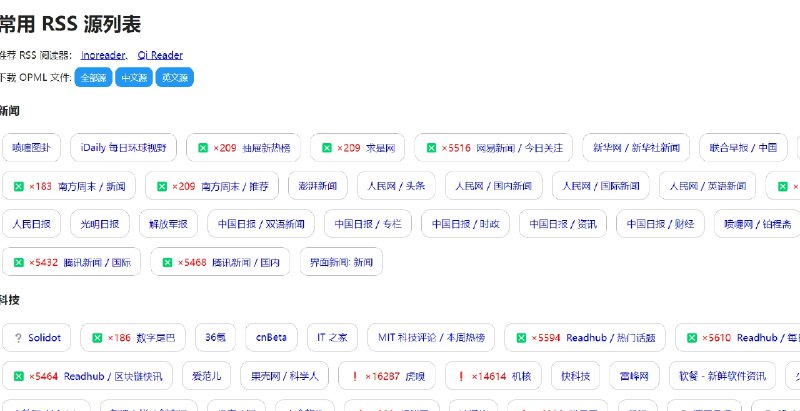Image resolution: width=800 pixels, height=411 pixels.
Task: Click the green X icon beside 数字尾巴
Action: [x=97, y=338]
